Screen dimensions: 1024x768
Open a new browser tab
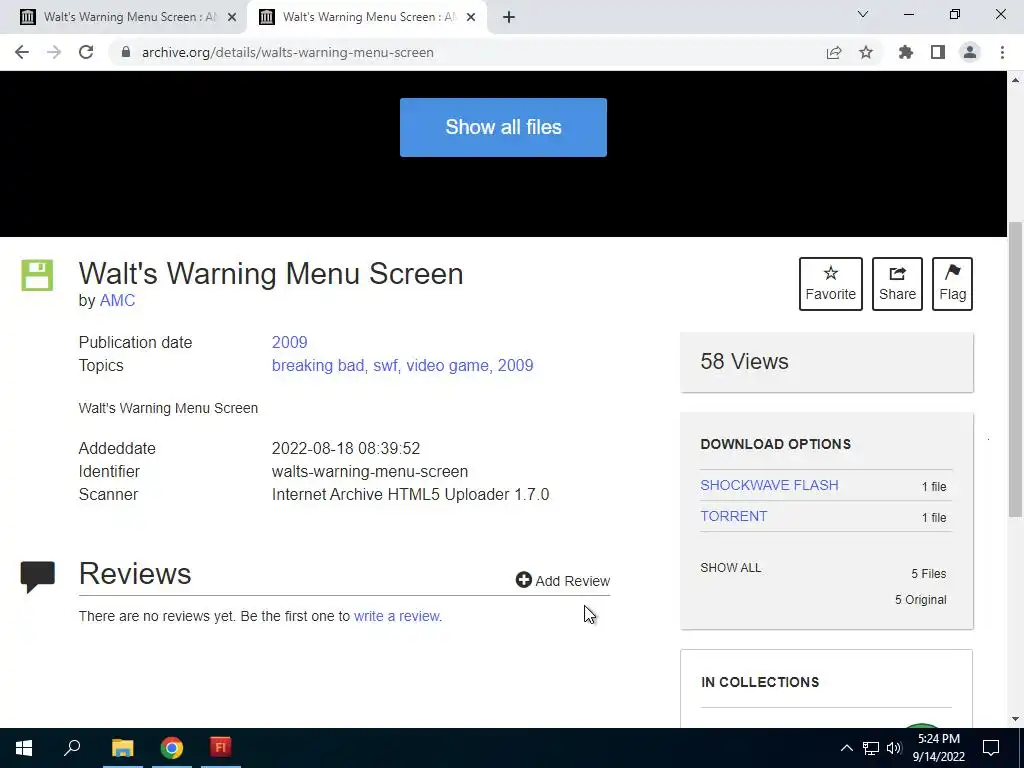coord(509,17)
